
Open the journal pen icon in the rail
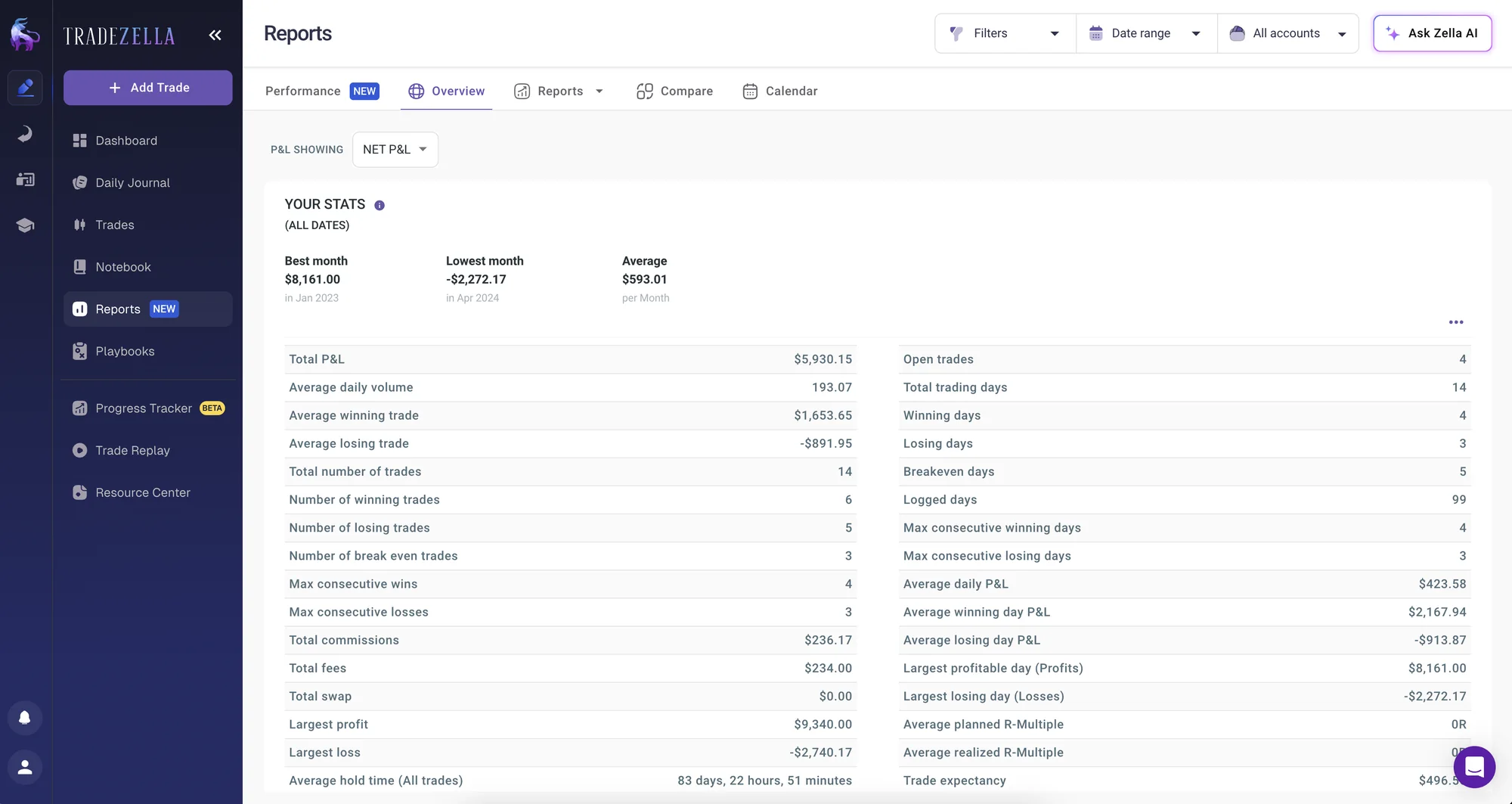pos(25,88)
